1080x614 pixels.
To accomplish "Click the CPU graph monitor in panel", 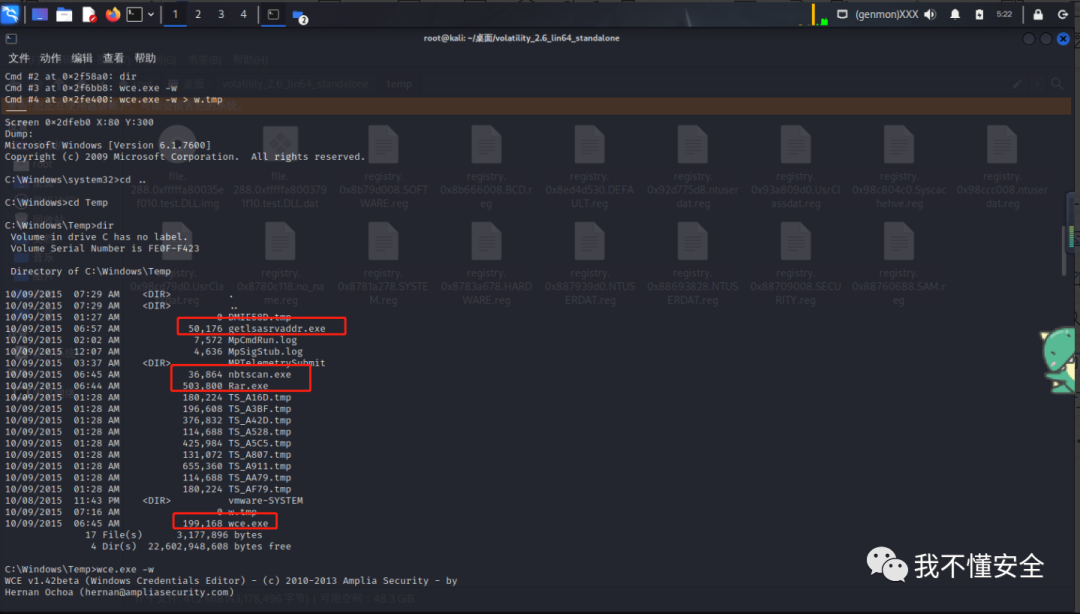I will point(815,14).
